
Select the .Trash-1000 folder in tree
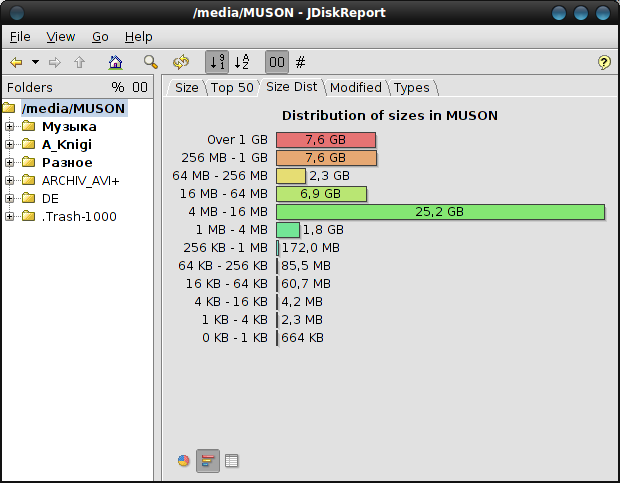click(x=79, y=217)
